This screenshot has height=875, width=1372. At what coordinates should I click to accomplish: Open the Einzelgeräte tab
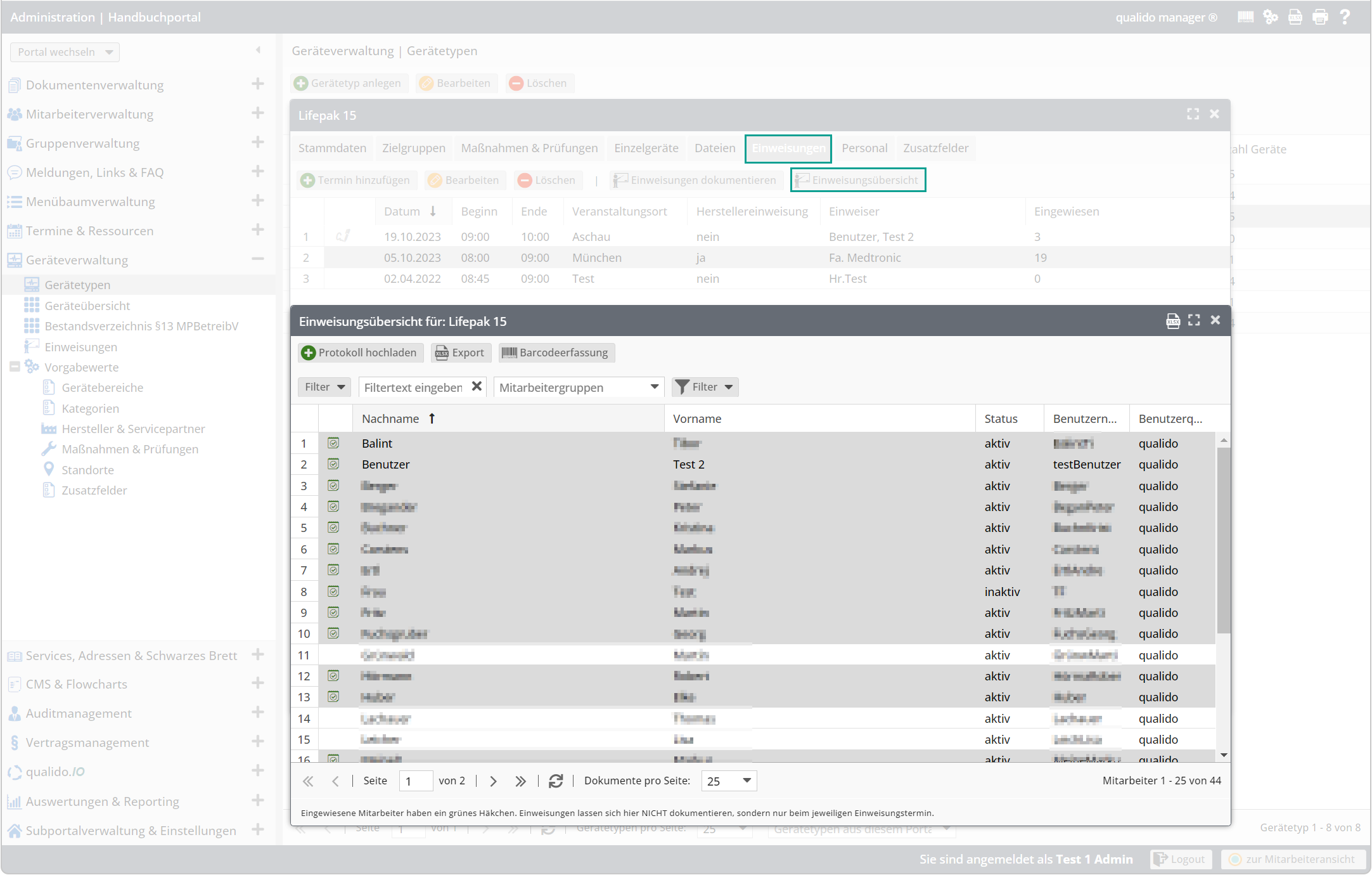click(646, 148)
